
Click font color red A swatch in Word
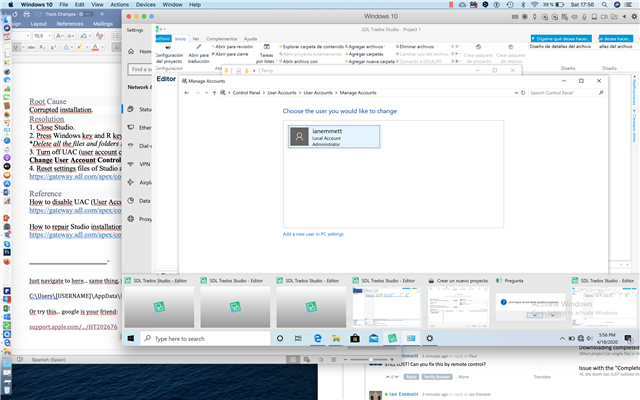click(x=95, y=47)
